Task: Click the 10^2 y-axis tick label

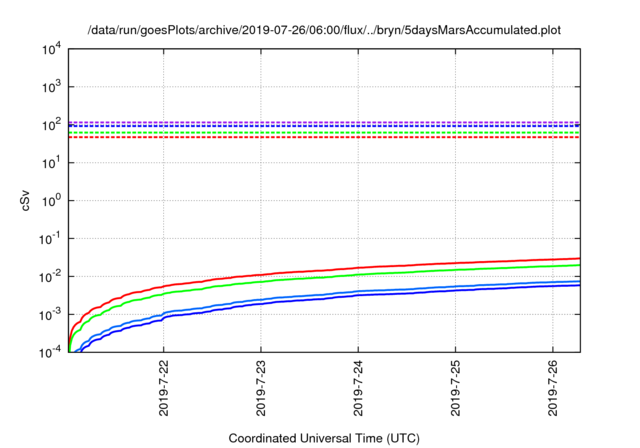Action: pyautogui.click(x=52, y=125)
